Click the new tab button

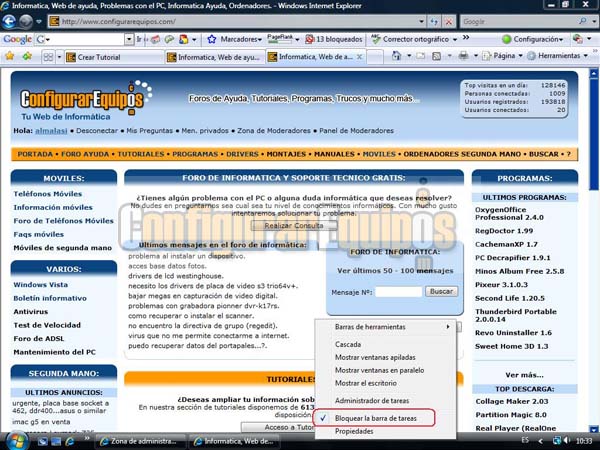tap(375, 57)
